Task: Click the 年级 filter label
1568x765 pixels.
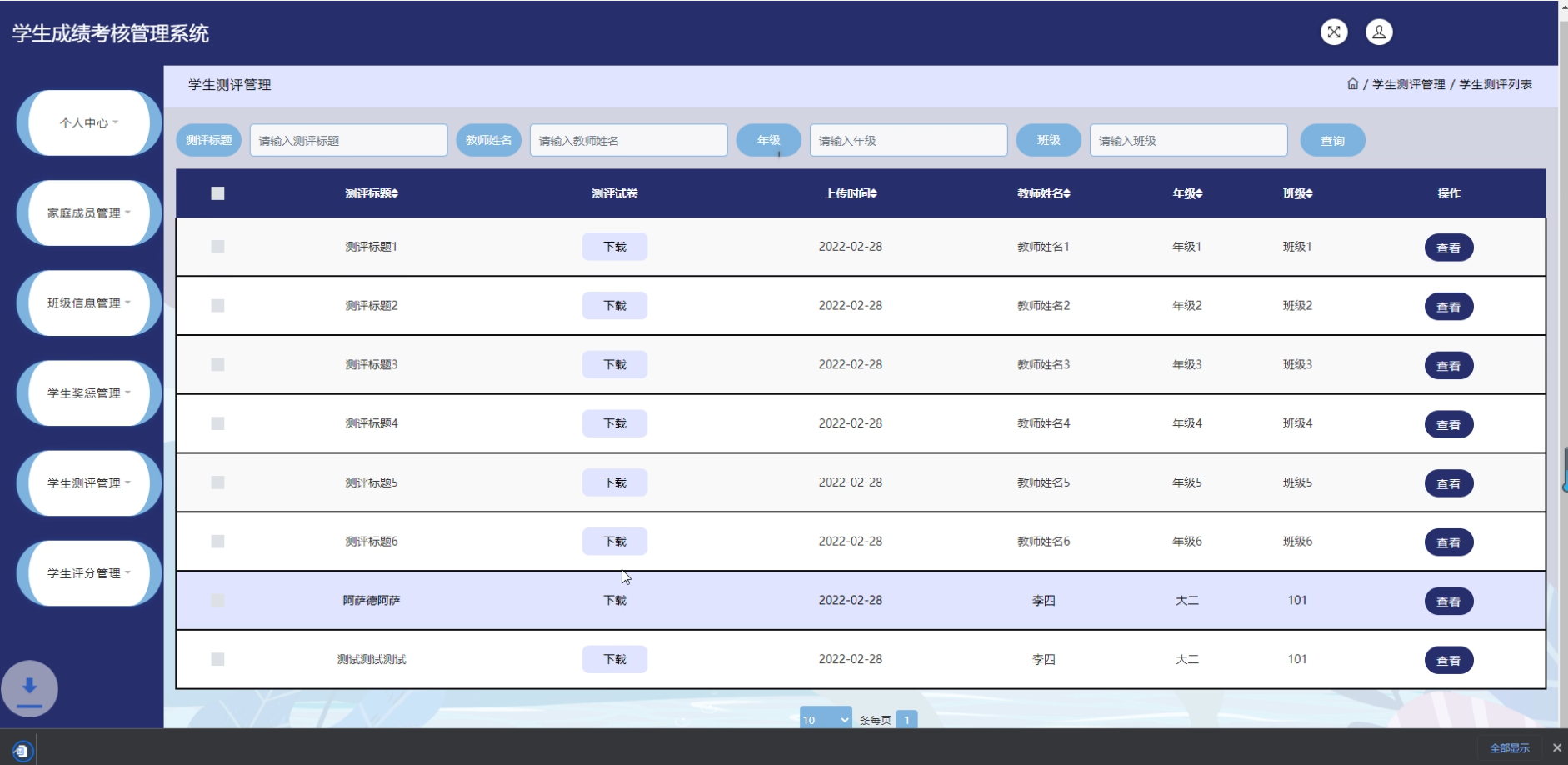Action: tap(768, 140)
